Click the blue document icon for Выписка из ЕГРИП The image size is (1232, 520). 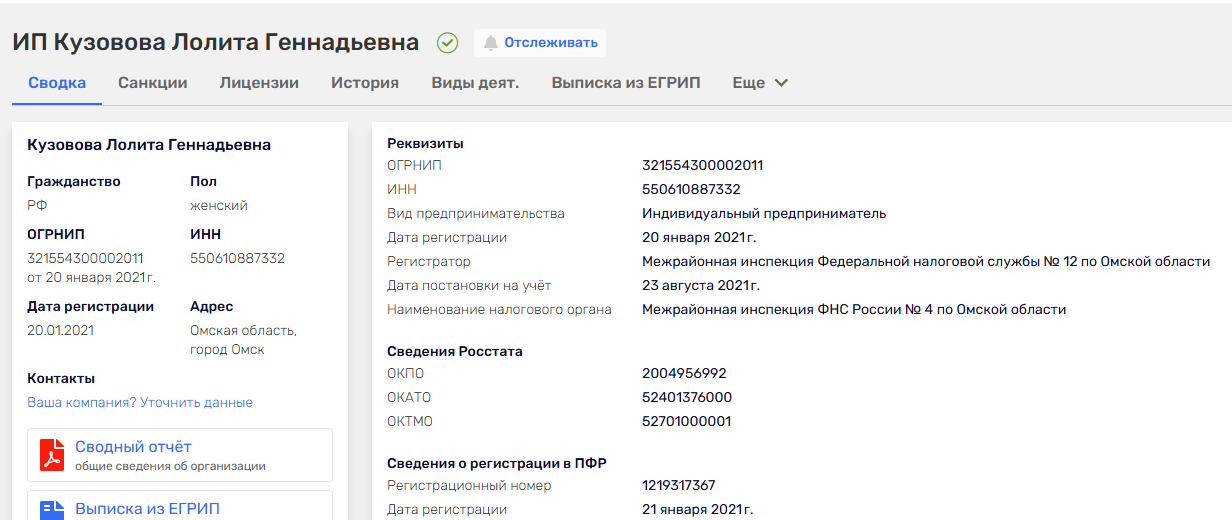[x=52, y=509]
